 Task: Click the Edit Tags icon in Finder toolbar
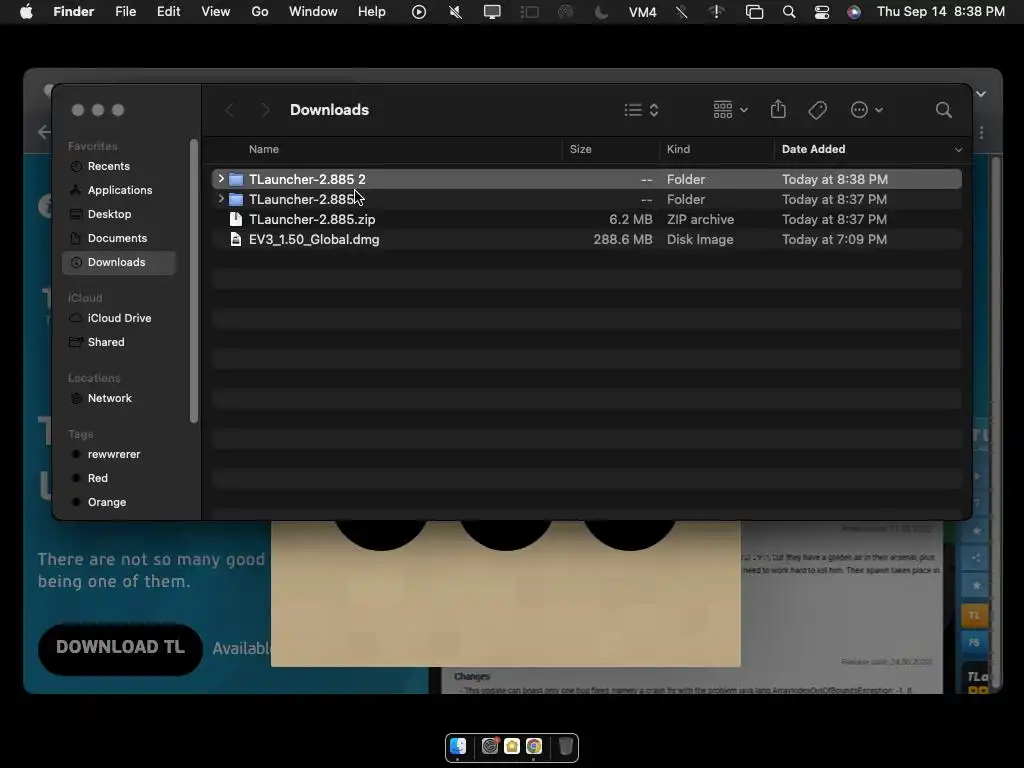pos(817,110)
